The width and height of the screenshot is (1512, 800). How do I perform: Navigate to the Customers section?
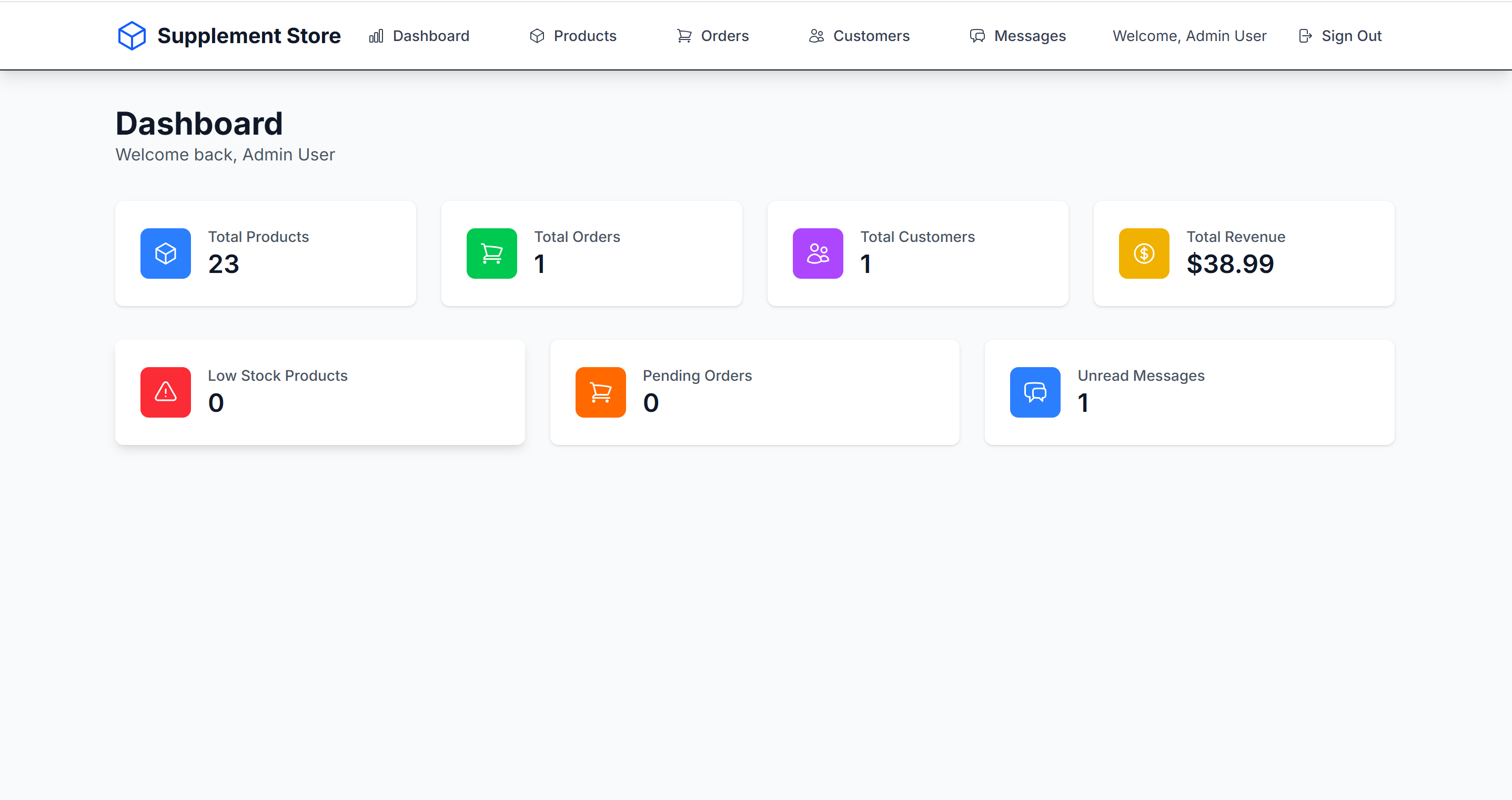(859, 36)
